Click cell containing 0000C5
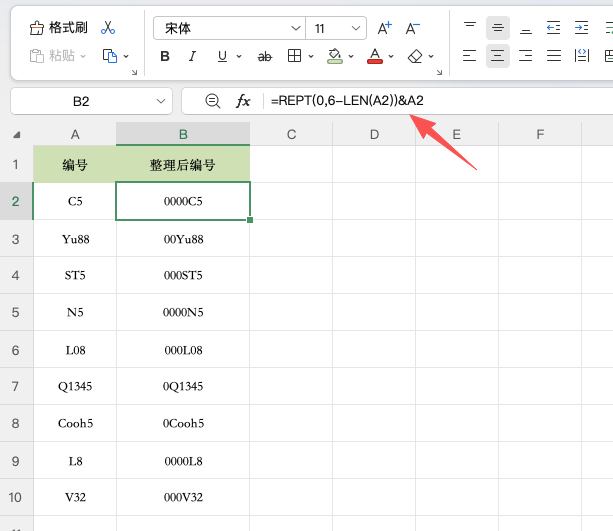 [183, 201]
